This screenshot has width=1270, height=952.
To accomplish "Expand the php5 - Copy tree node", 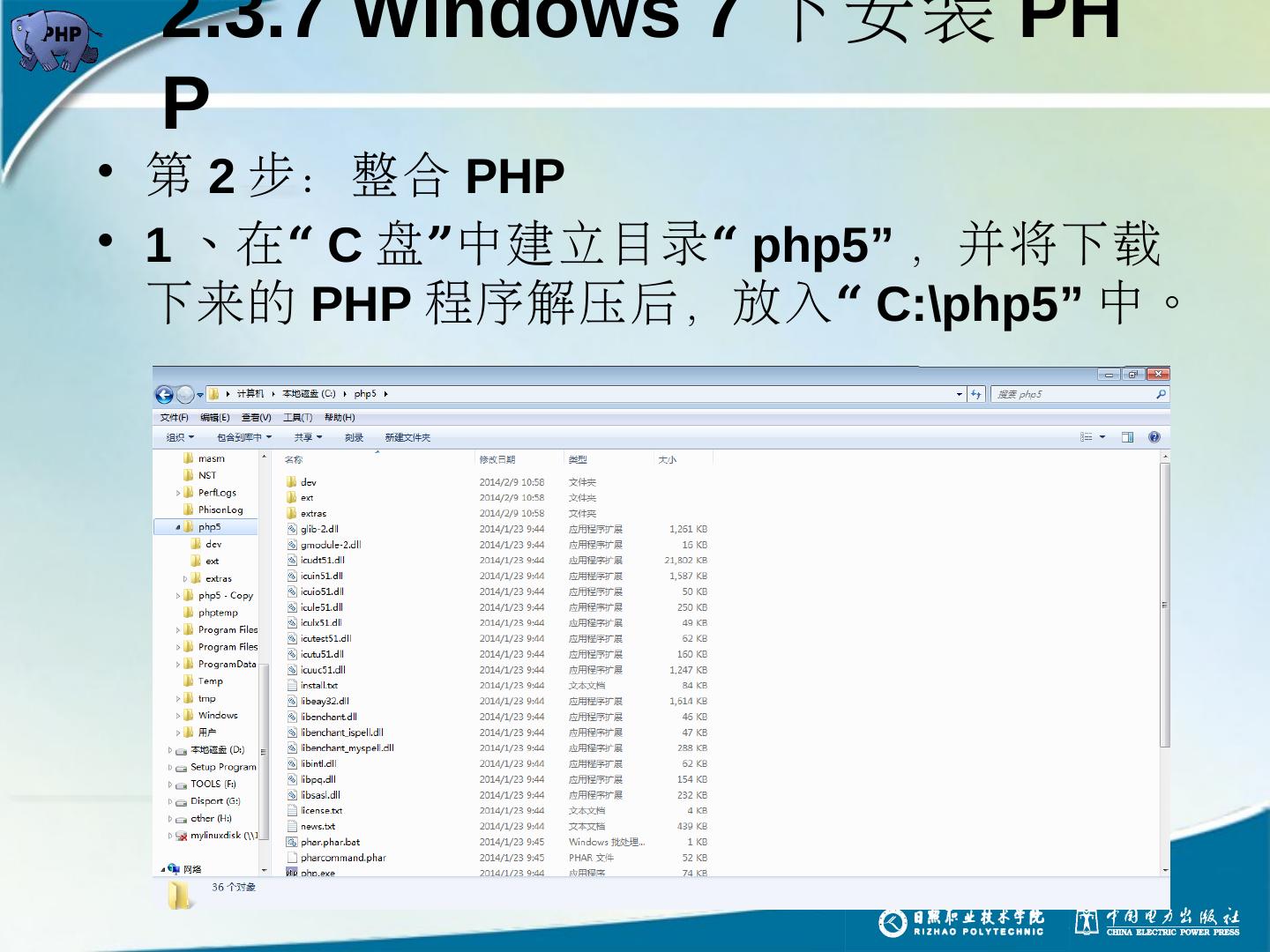I will pyautogui.click(x=178, y=596).
